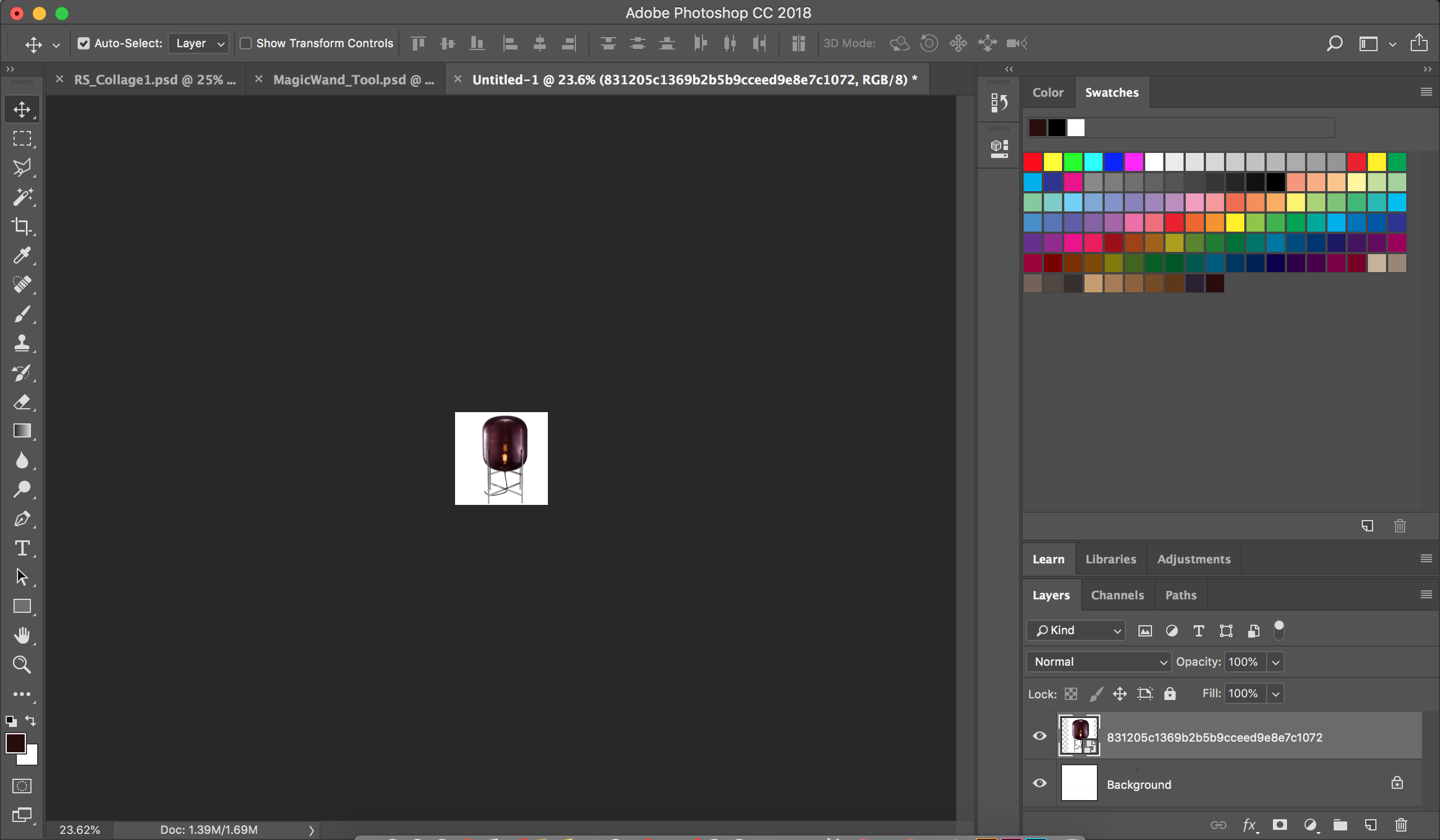Select the Healing Brush tool
1440x840 pixels.
point(22,284)
